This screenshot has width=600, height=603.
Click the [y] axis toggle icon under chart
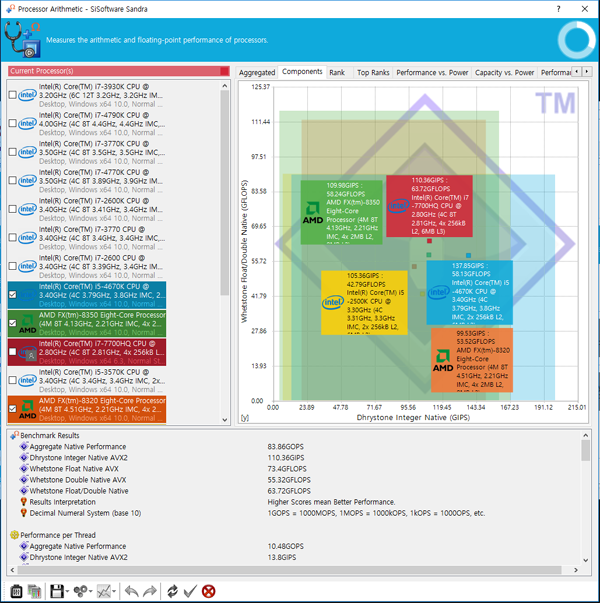tap(245, 418)
